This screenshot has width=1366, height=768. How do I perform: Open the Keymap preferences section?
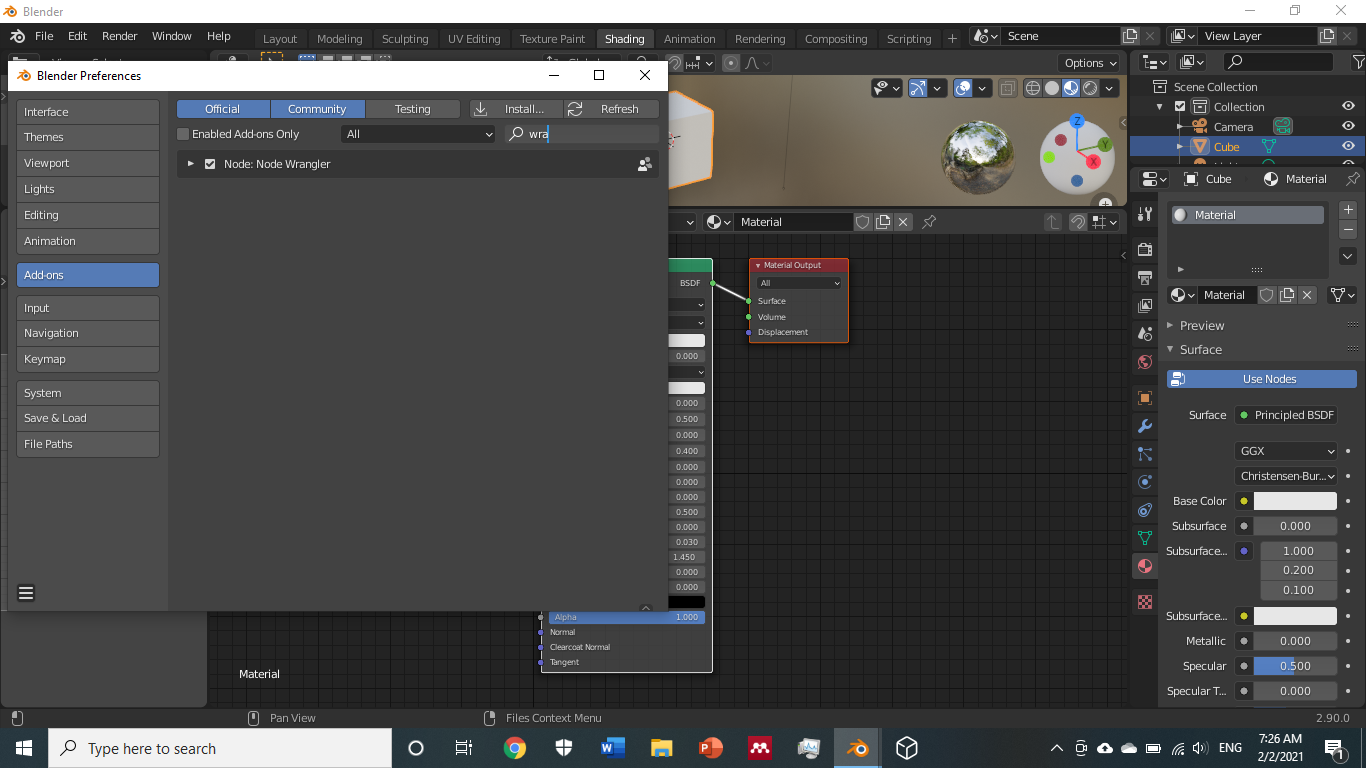pyautogui.click(x=88, y=359)
